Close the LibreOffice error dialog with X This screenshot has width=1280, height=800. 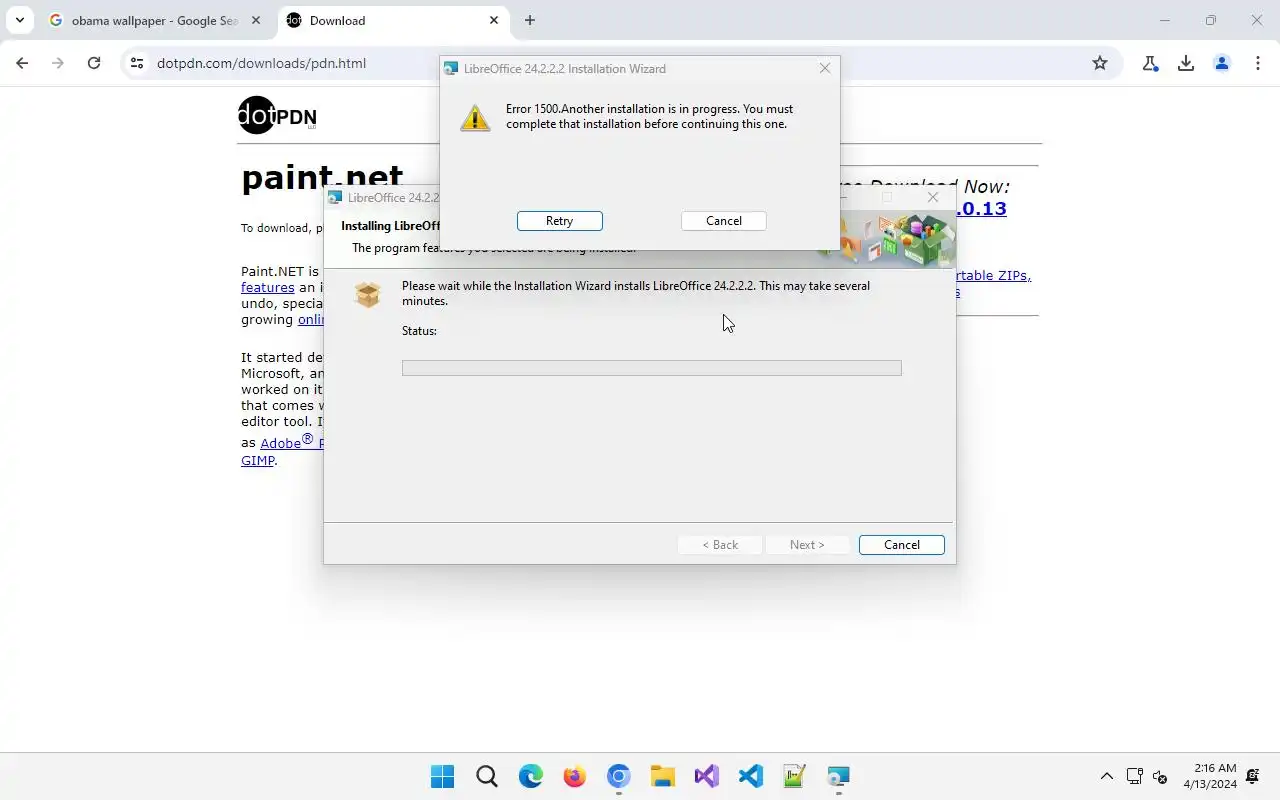click(x=825, y=68)
